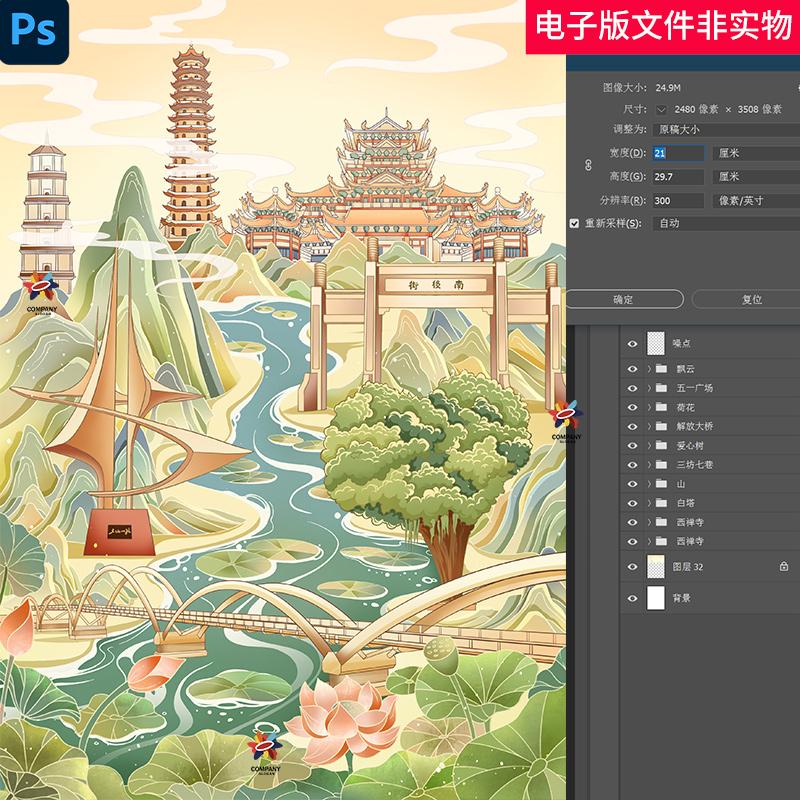Click the folder icon of 山 group
Screen dimensions: 800x800
661,484
